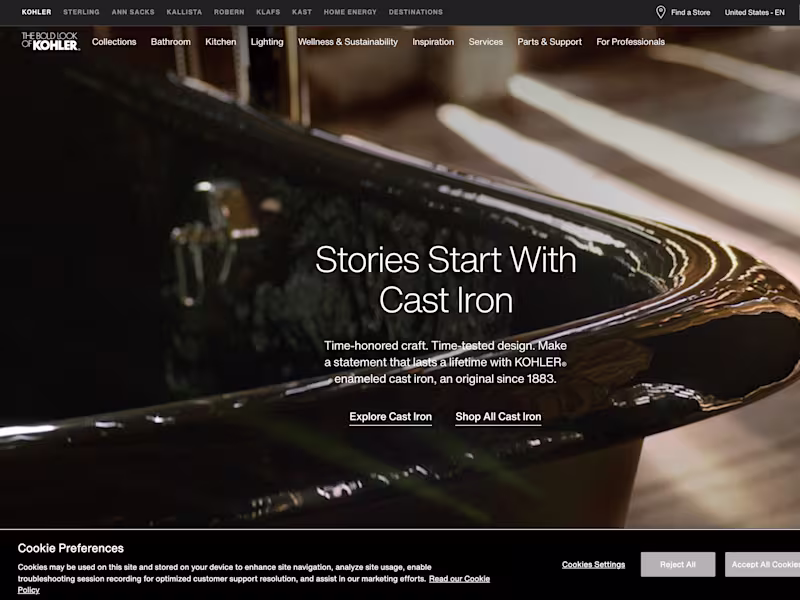Change region via United States - EN
800x600 pixels.
tap(755, 12)
